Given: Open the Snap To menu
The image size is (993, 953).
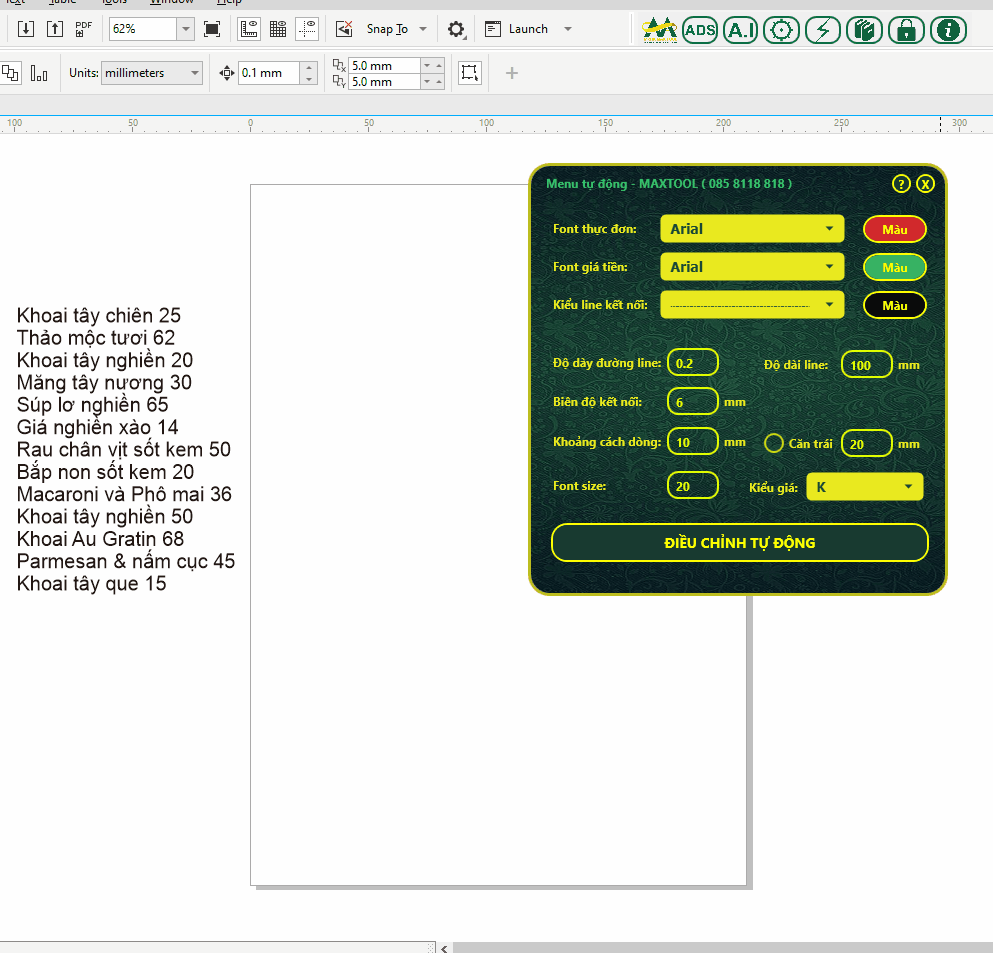Looking at the screenshot, I should tap(397, 29).
